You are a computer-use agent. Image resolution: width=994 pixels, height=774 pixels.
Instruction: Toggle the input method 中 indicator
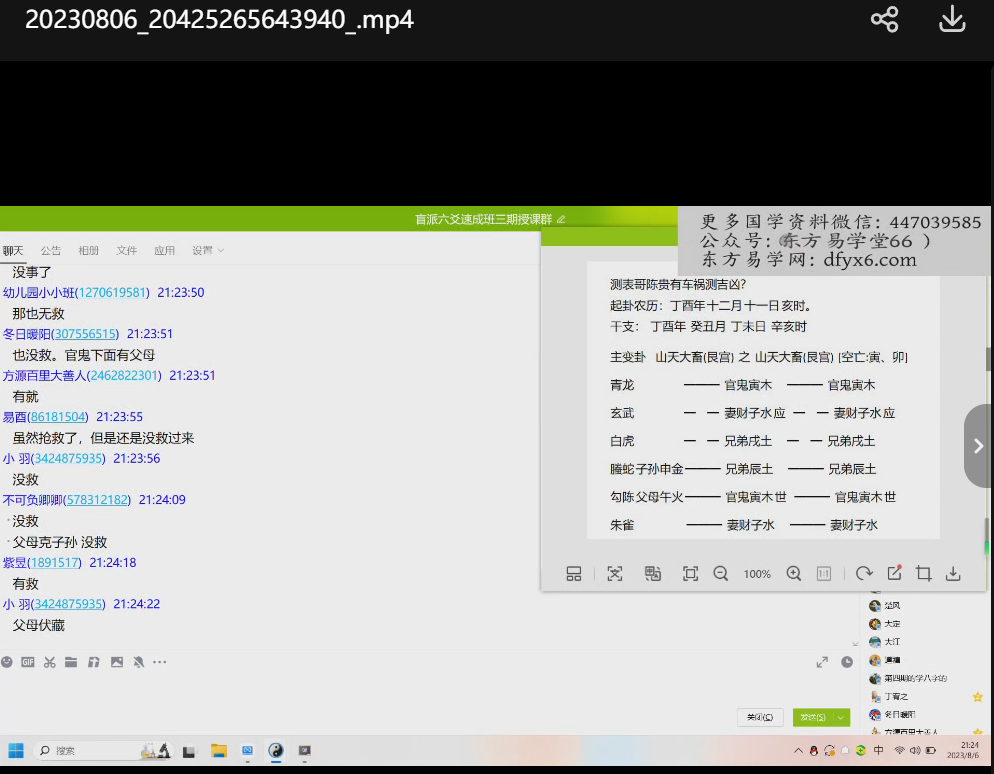(879, 750)
